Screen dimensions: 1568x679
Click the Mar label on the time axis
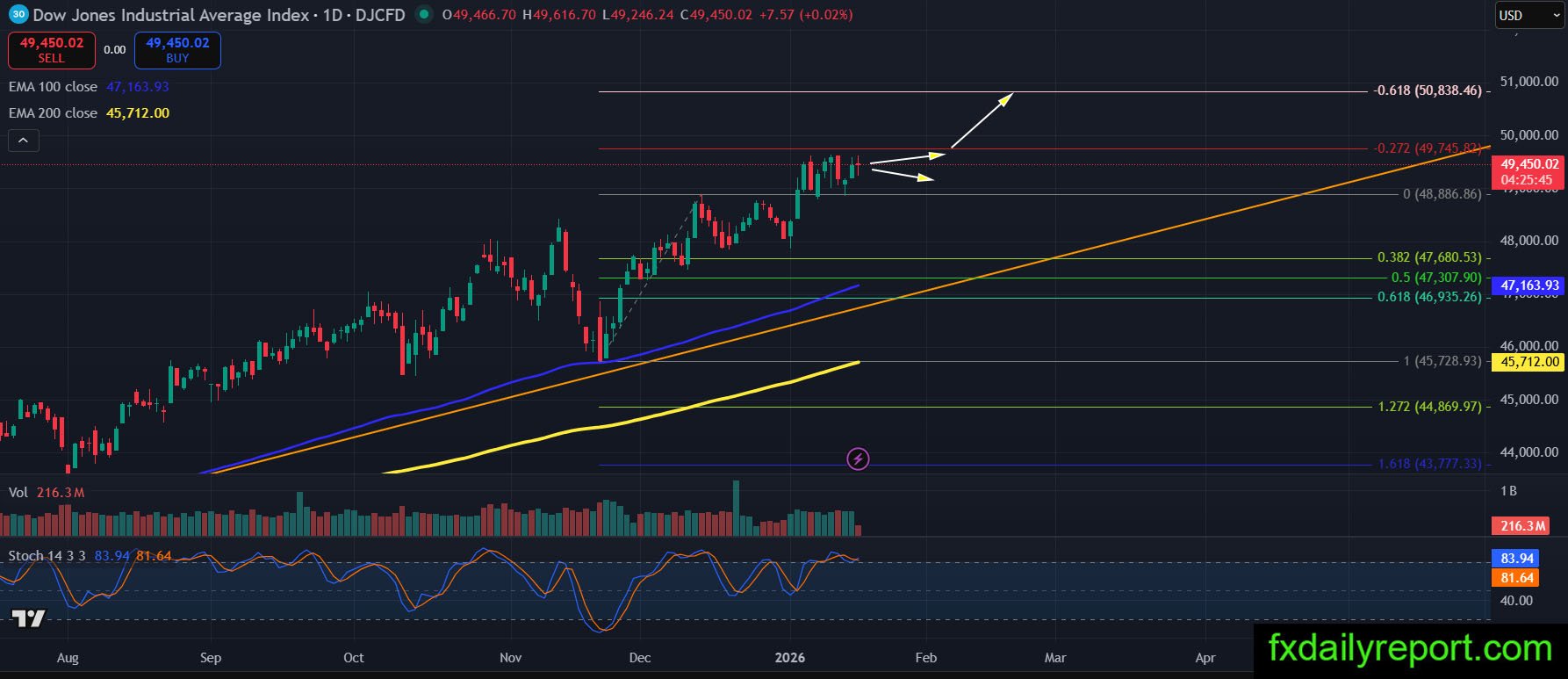(1055, 658)
